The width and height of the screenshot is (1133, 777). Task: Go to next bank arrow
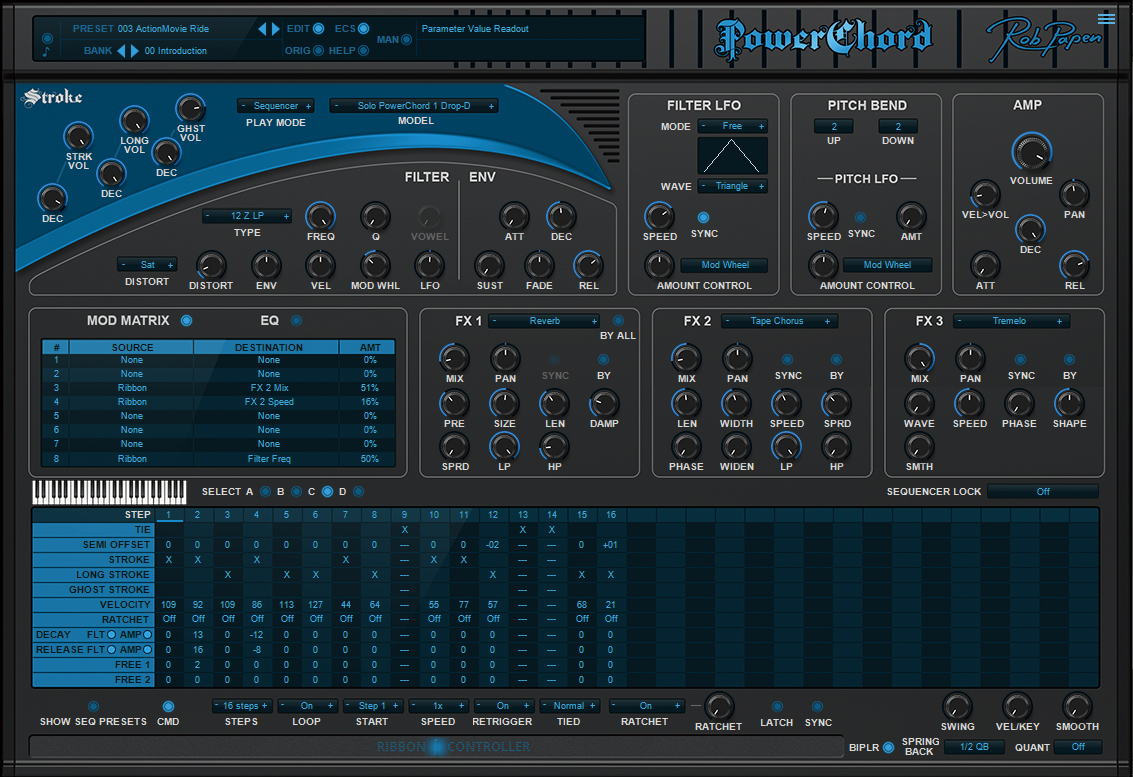[134, 51]
